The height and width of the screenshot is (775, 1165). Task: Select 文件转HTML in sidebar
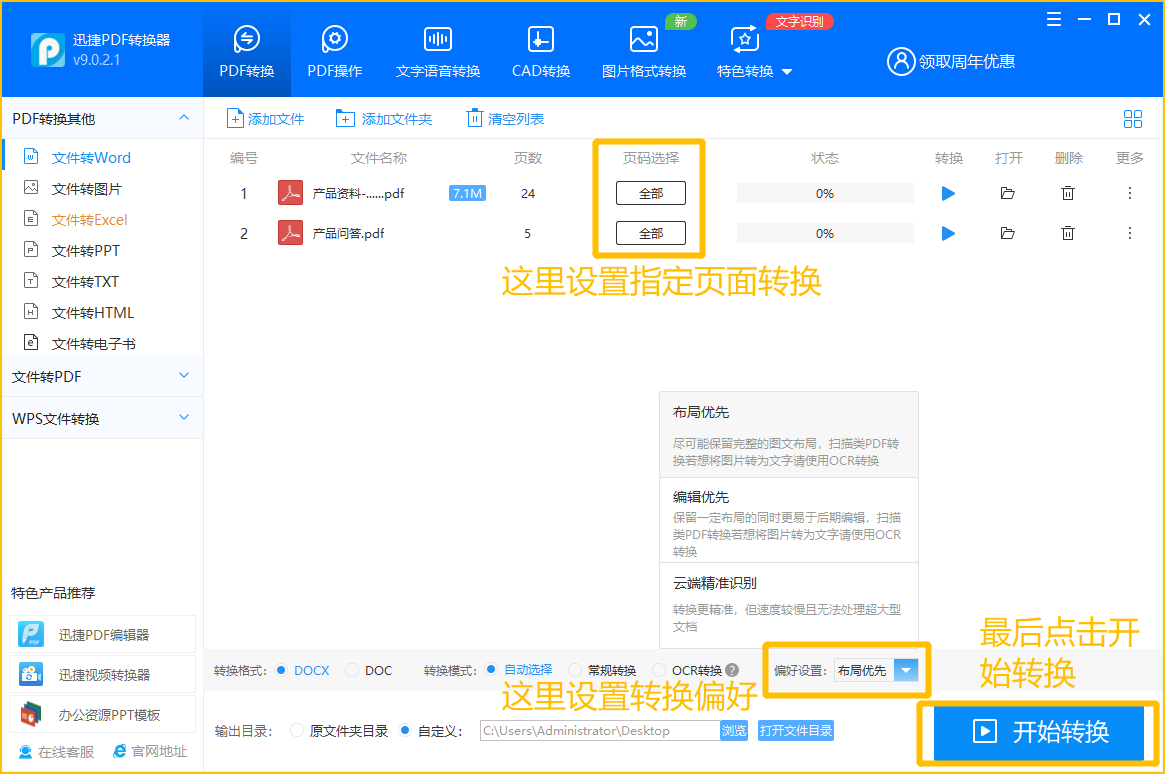(92, 313)
